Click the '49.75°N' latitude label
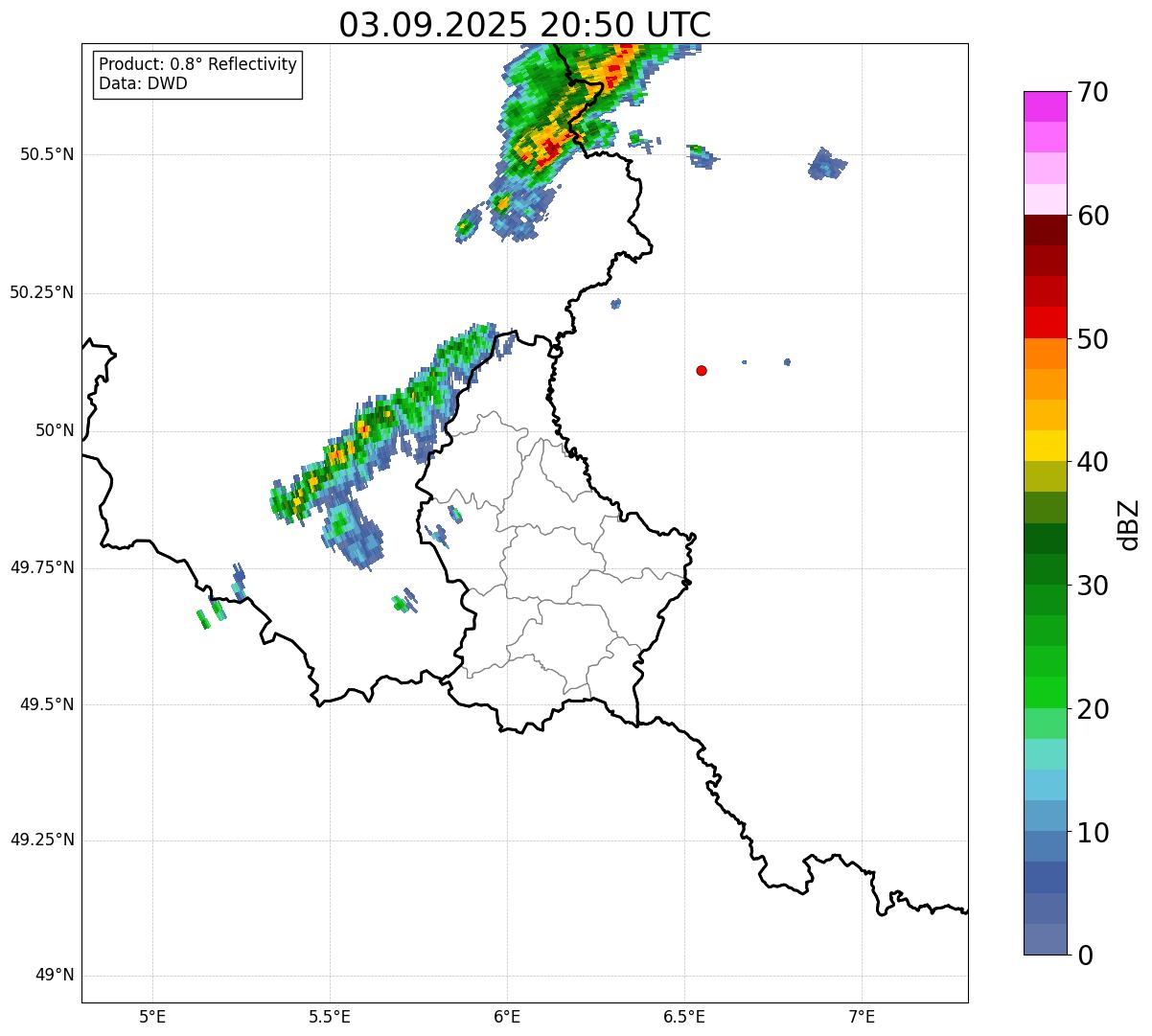The width and height of the screenshot is (1152, 1036). click(41, 567)
